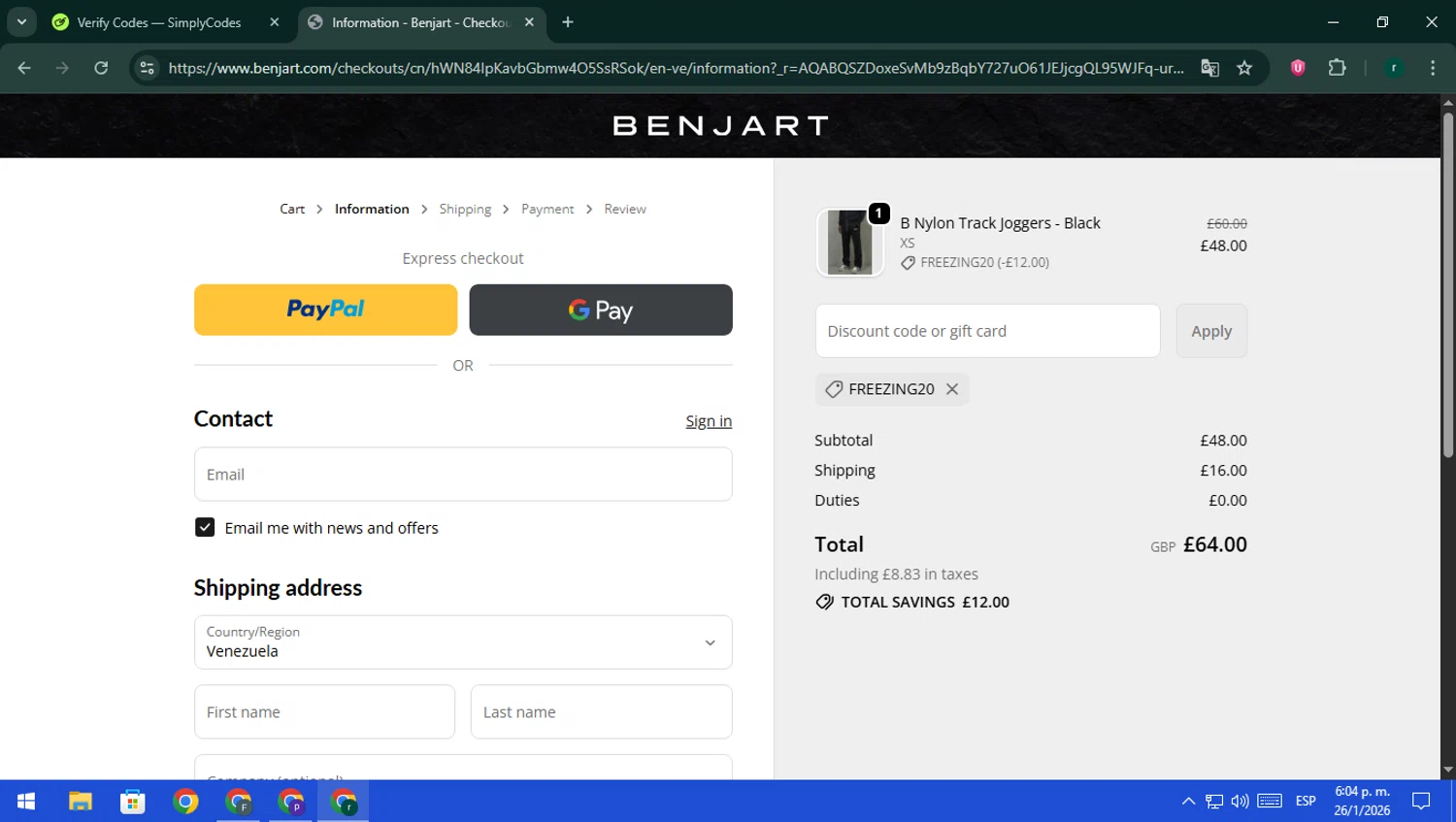Click the Discount code or gift card field
The height and width of the screenshot is (822, 1456).
[987, 331]
